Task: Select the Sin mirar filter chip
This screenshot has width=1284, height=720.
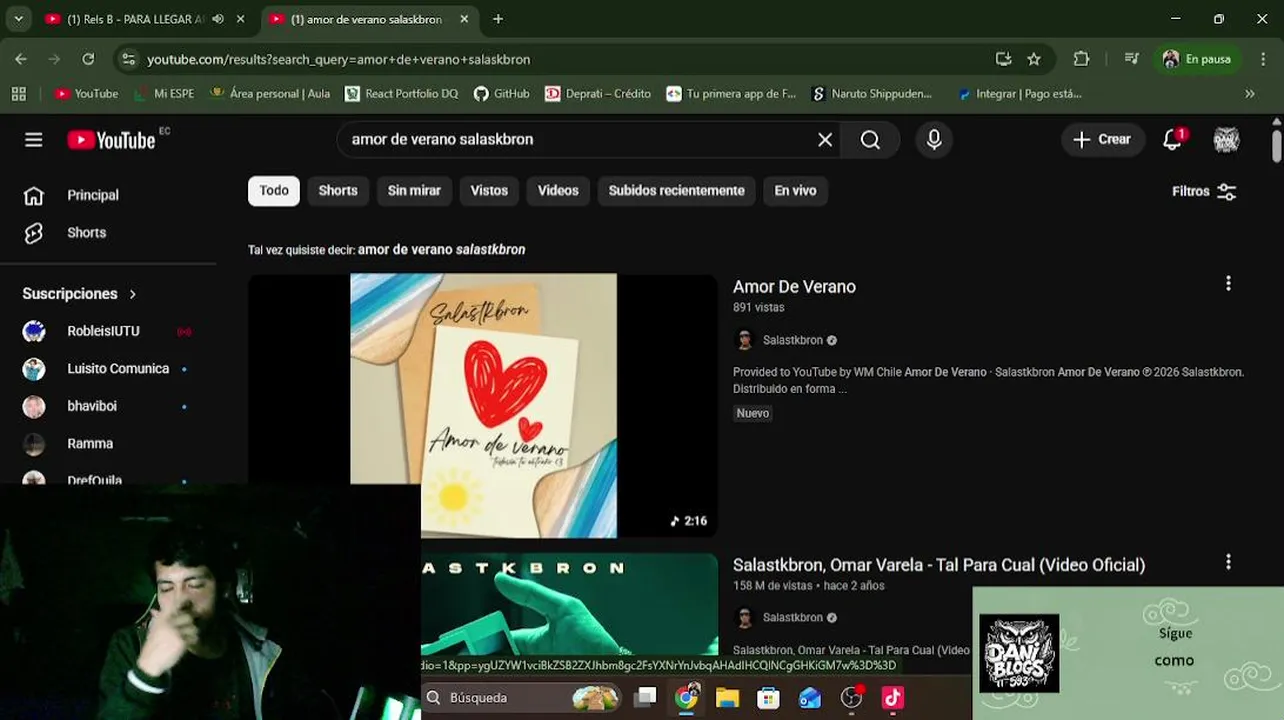Action: (414, 191)
